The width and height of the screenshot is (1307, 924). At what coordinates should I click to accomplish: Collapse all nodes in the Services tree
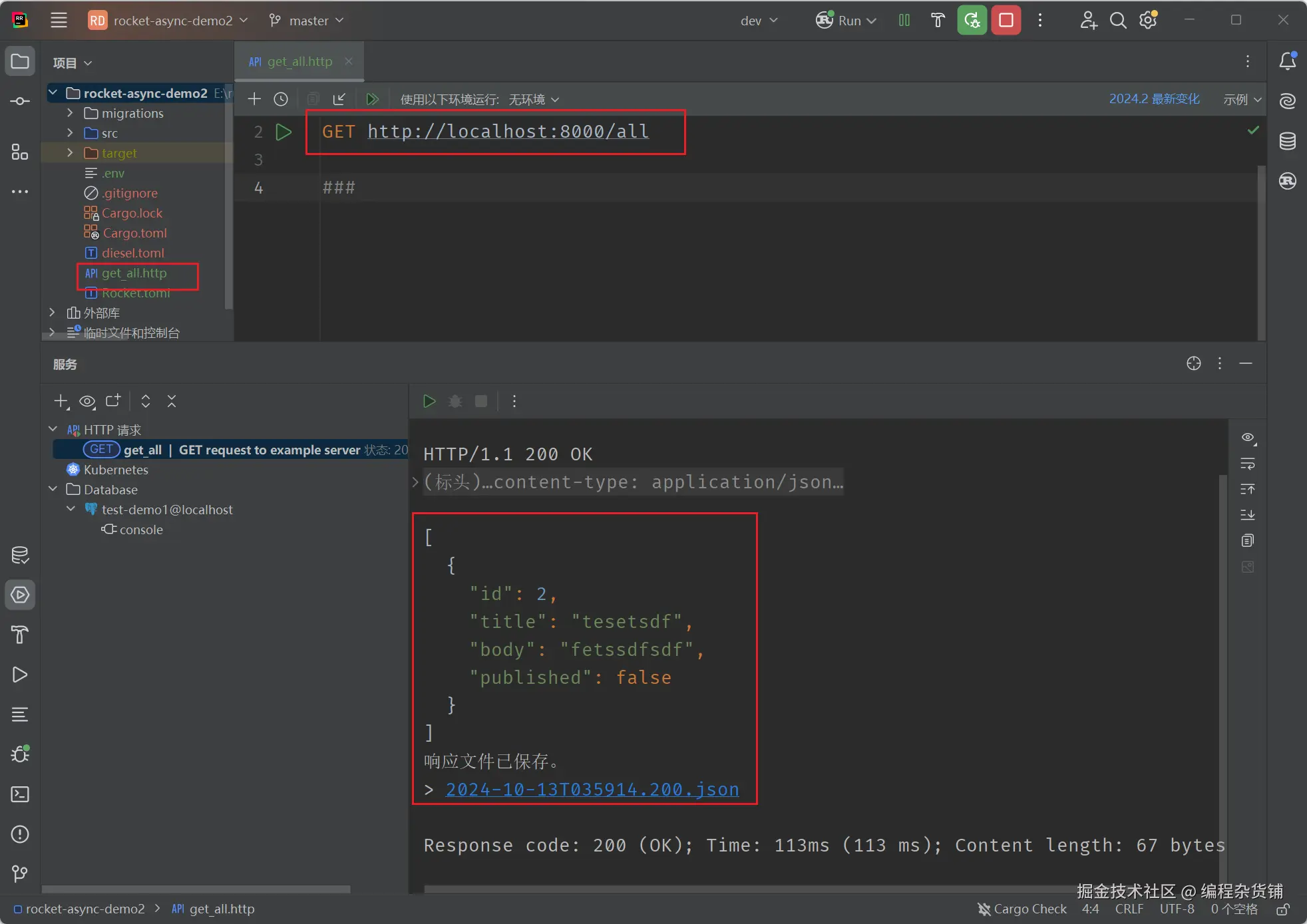[x=171, y=401]
